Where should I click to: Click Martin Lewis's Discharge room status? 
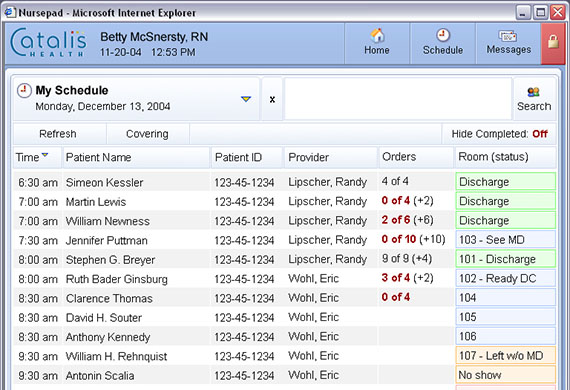(506, 201)
